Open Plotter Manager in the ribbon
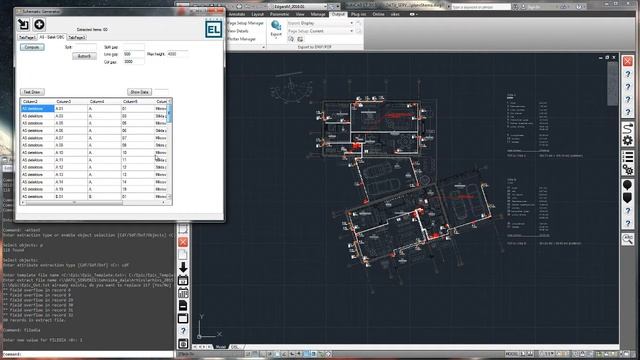Screen dimensions: 640x360 (x=241, y=39)
